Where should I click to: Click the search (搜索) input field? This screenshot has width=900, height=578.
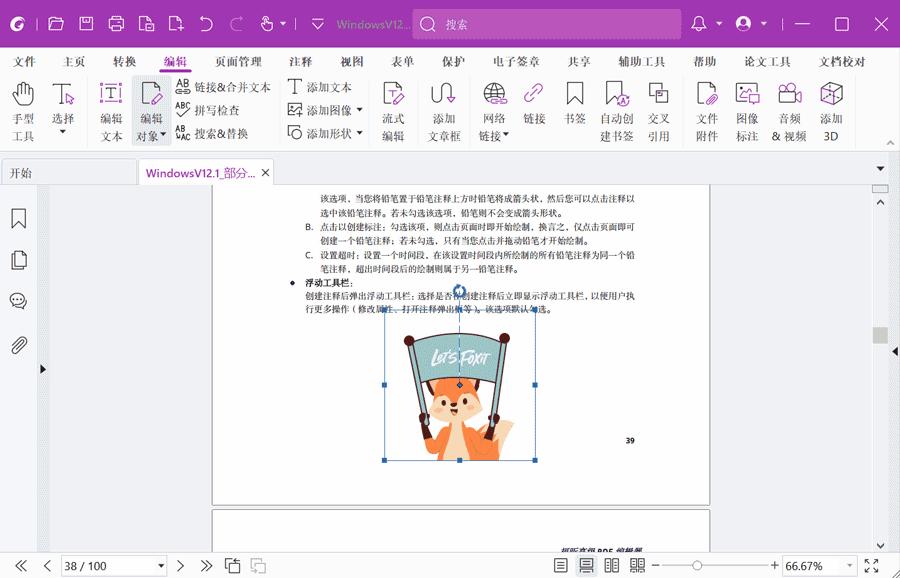(x=546, y=24)
